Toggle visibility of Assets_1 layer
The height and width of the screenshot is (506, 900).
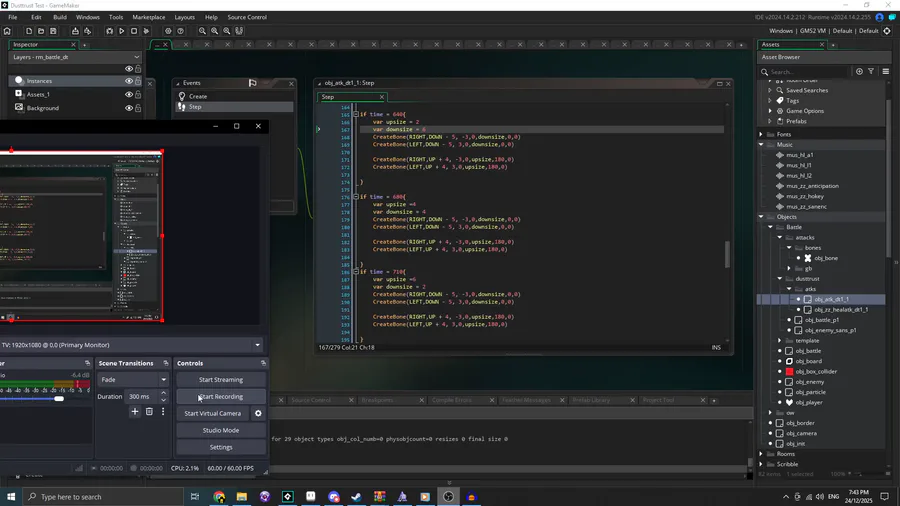tap(128, 95)
